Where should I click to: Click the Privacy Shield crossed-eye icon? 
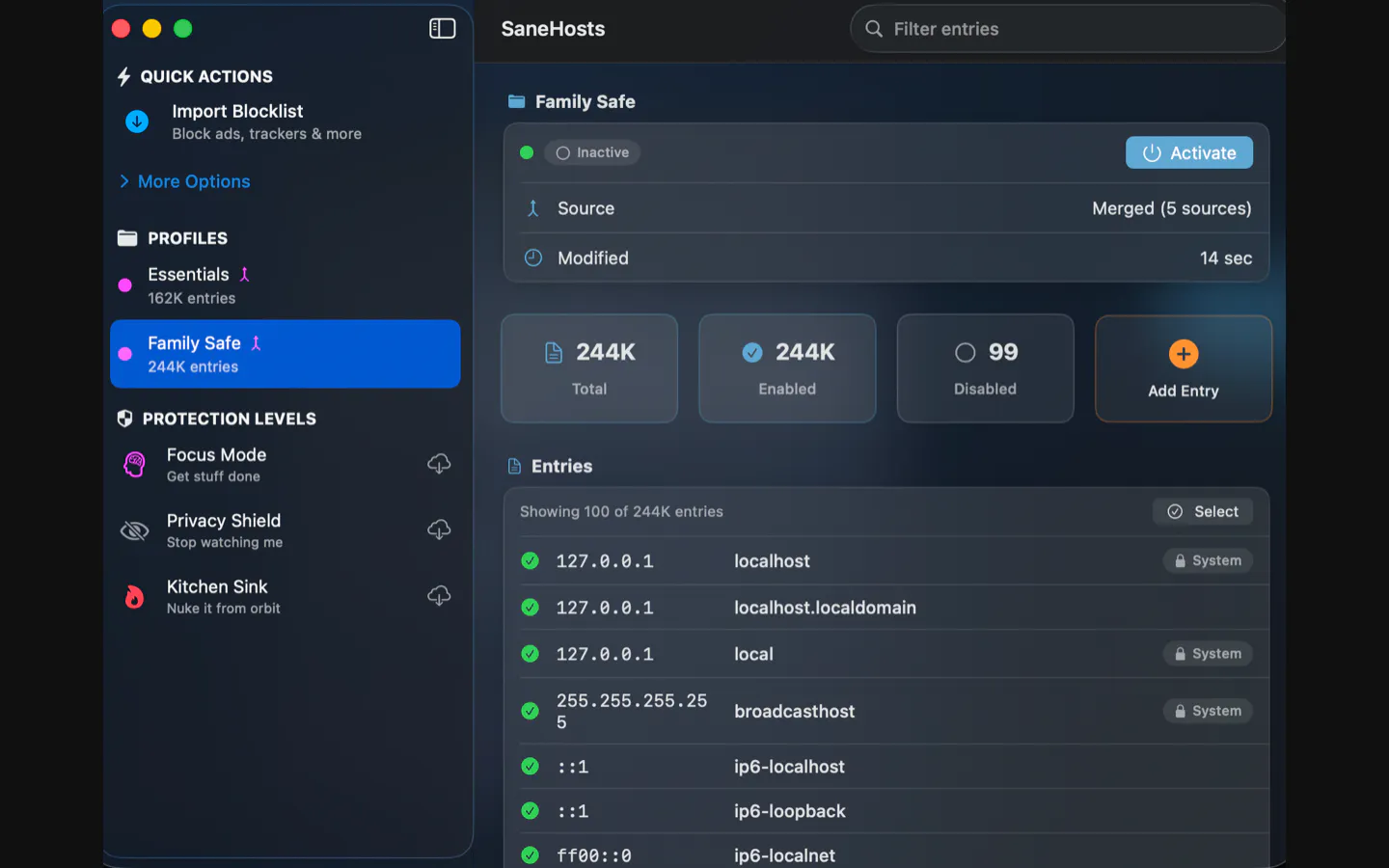(x=134, y=530)
